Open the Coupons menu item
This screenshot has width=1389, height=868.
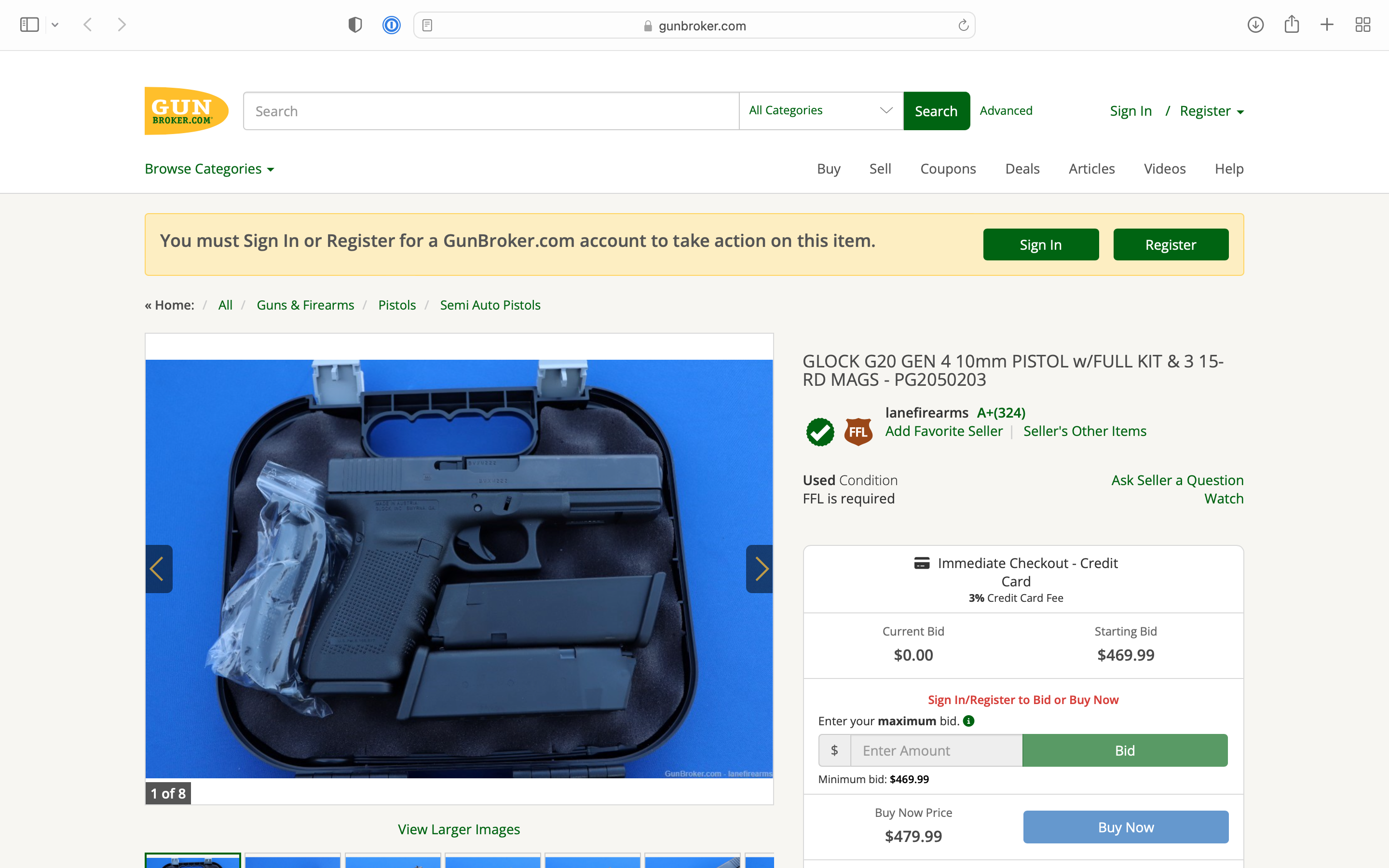948,169
